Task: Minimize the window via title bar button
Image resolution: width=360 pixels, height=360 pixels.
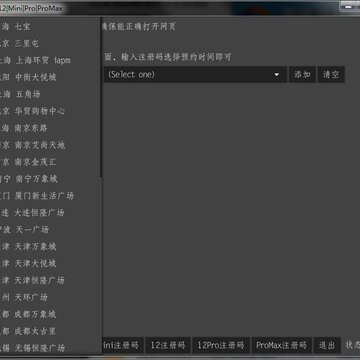Action: pos(348,7)
